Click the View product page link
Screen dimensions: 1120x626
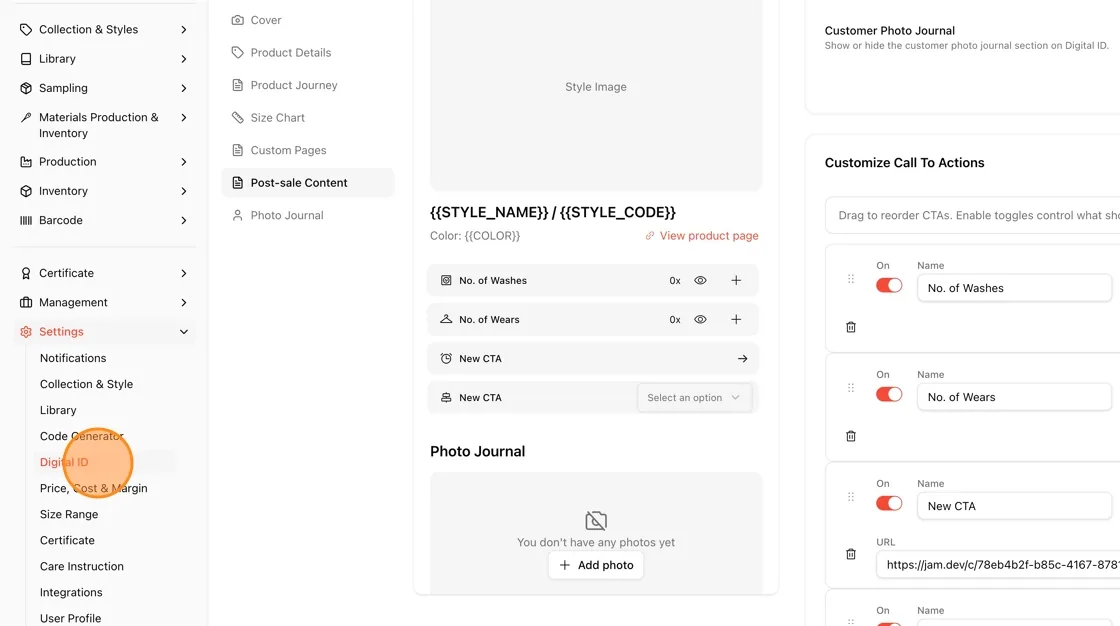click(702, 236)
